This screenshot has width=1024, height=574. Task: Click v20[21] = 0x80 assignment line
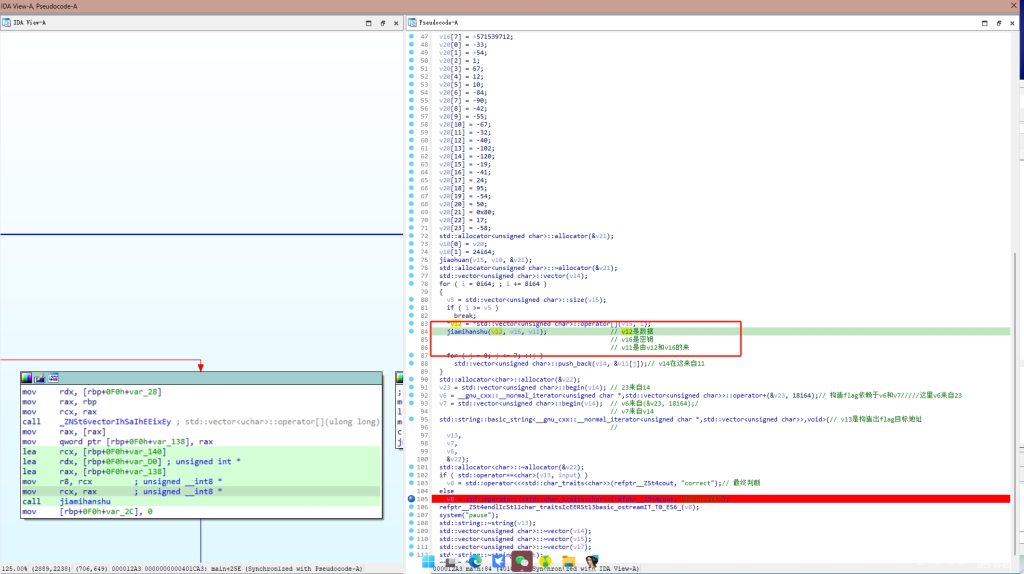pos(466,212)
